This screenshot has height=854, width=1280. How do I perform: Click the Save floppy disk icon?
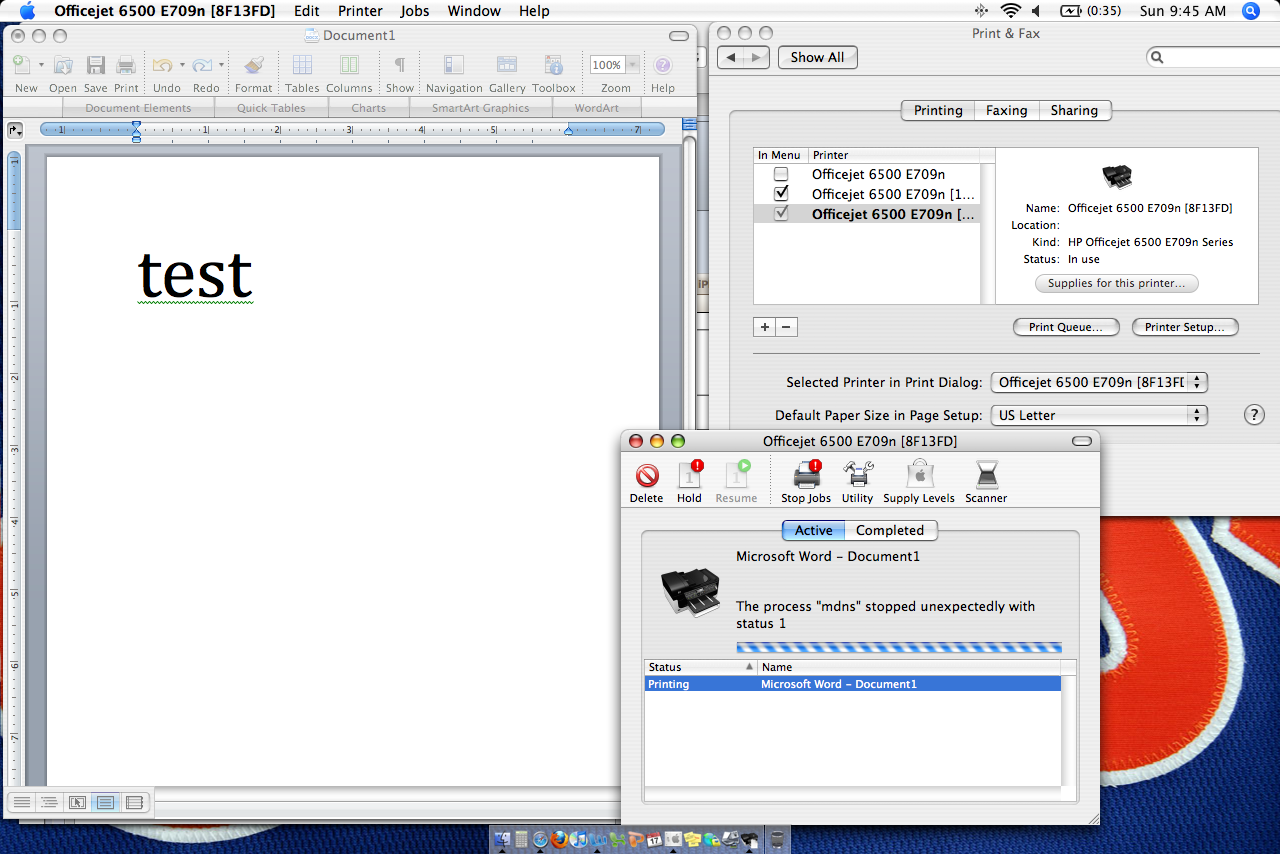tap(96, 66)
